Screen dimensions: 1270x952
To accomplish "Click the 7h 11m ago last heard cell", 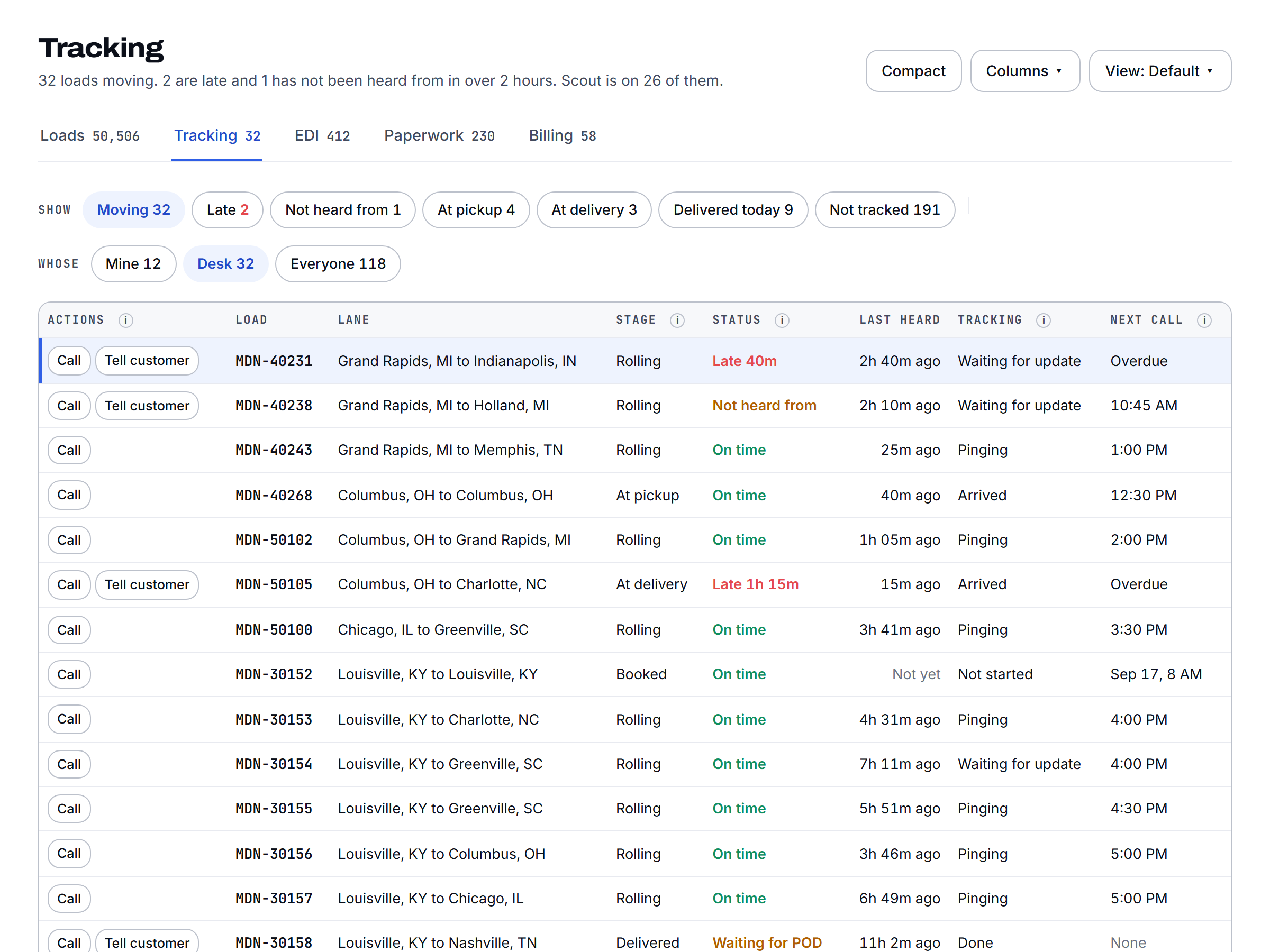I will (x=900, y=764).
